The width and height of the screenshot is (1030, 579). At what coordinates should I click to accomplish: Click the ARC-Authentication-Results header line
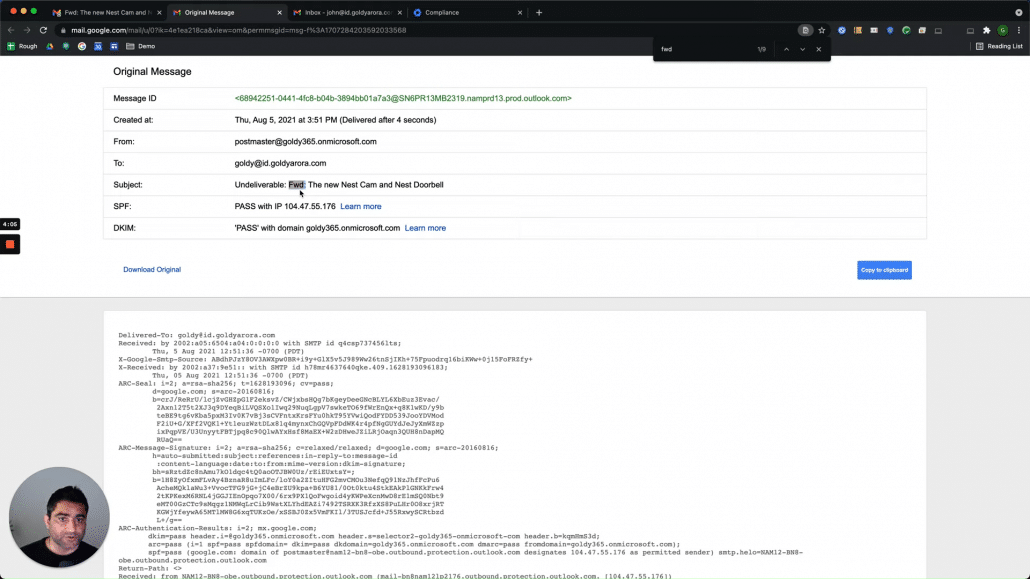[x=217, y=528]
